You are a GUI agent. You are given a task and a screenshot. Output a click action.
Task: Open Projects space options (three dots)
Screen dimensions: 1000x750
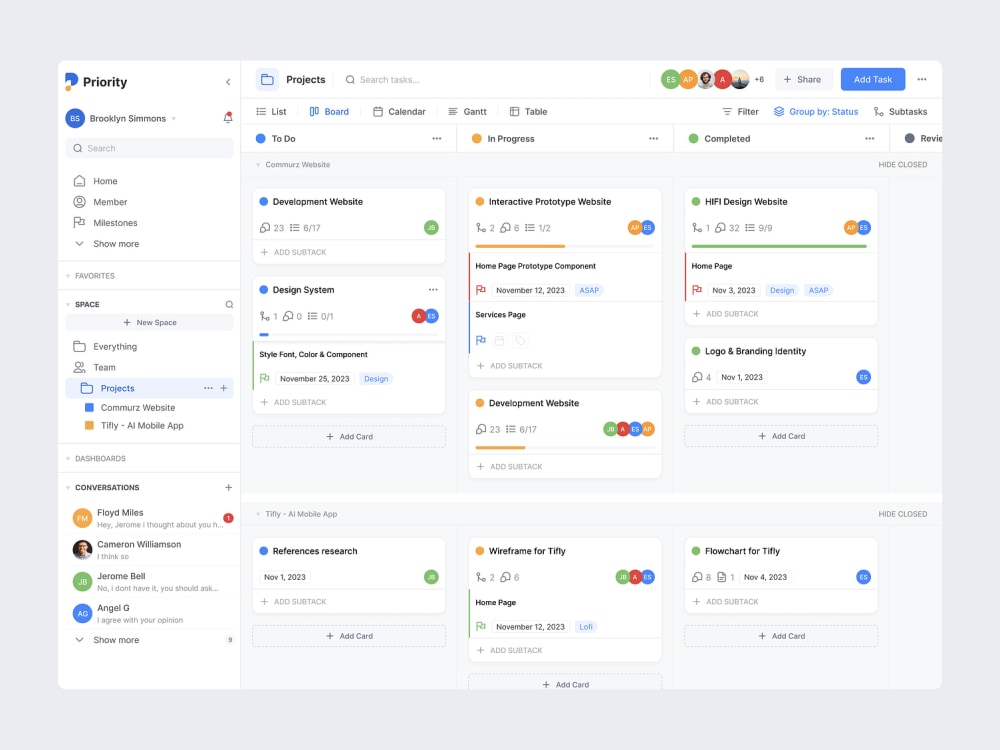[209, 388]
